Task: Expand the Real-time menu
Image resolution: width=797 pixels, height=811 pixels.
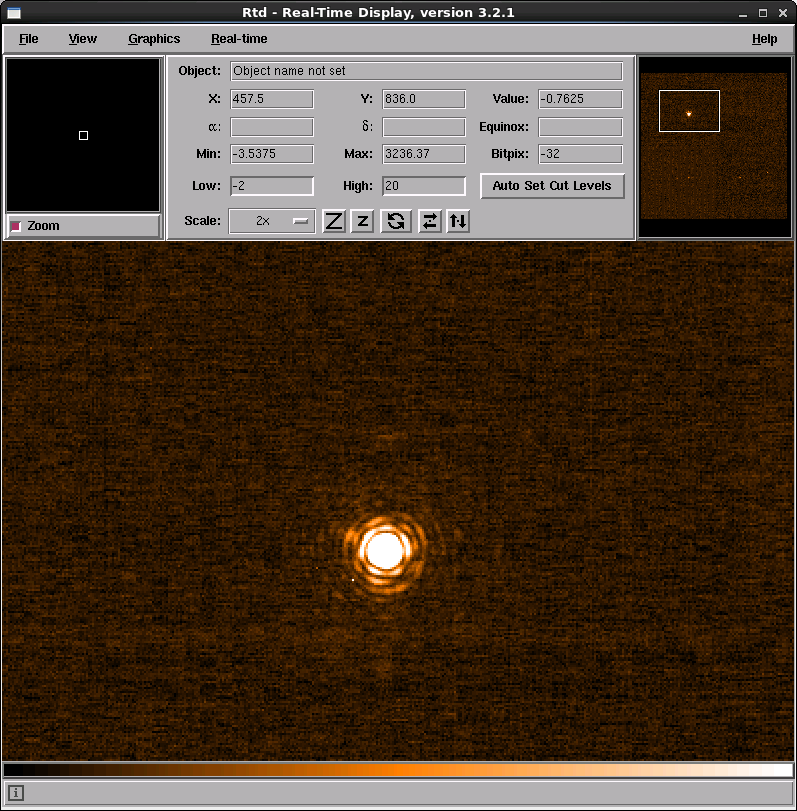Action: point(239,39)
